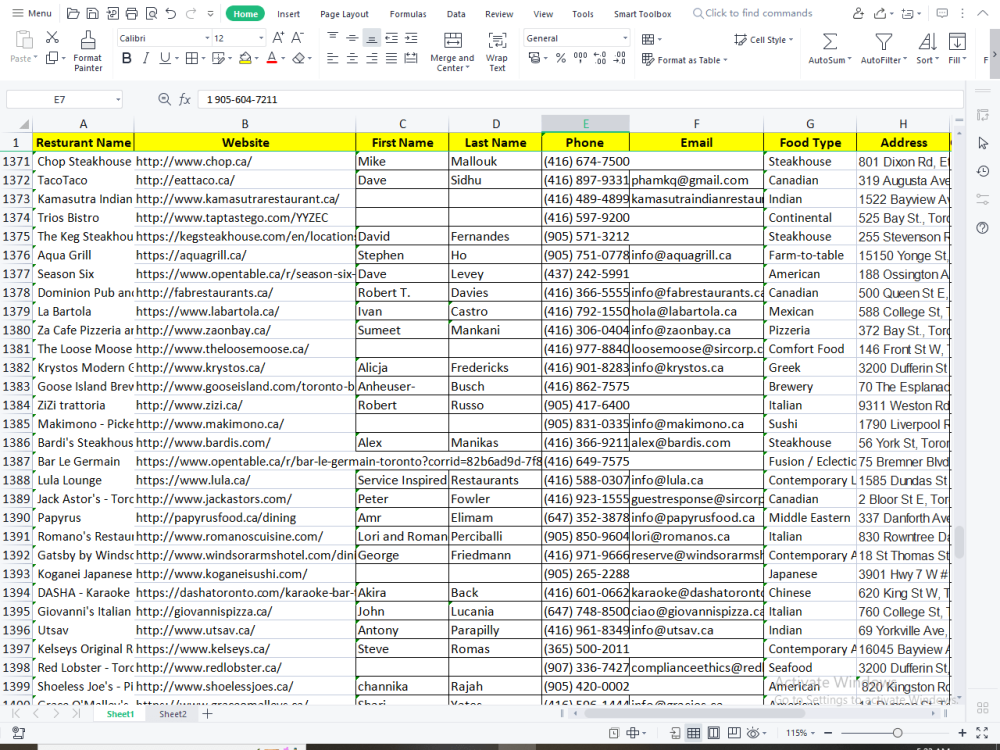Expand the Name Box dropdown arrow
The height and width of the screenshot is (750, 1000).
[x=118, y=99]
